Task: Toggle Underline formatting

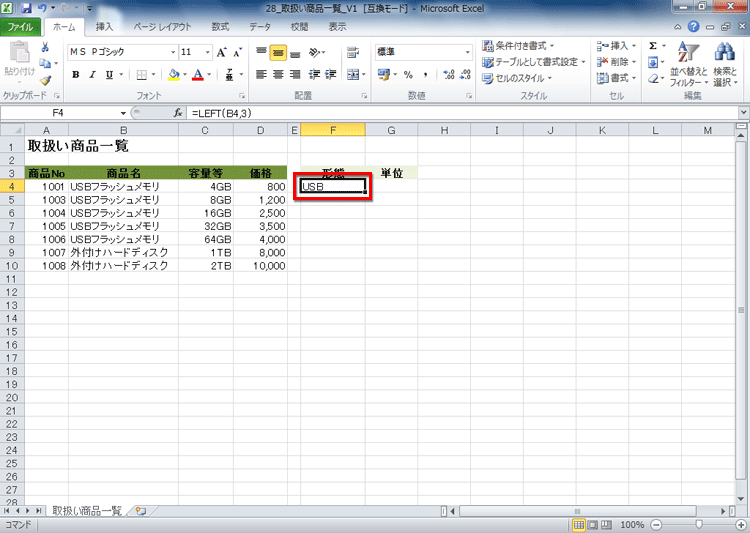Action: 110,75
